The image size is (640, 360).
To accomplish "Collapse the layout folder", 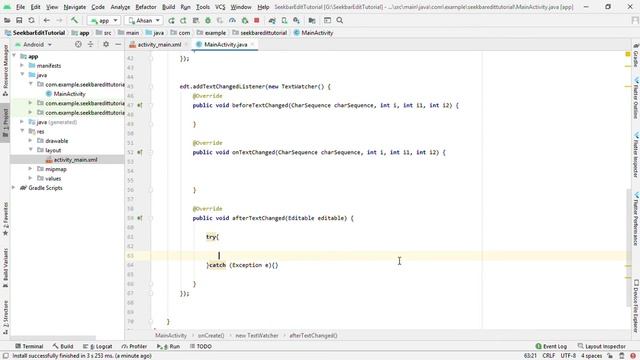I will pyautogui.click(x=30, y=150).
